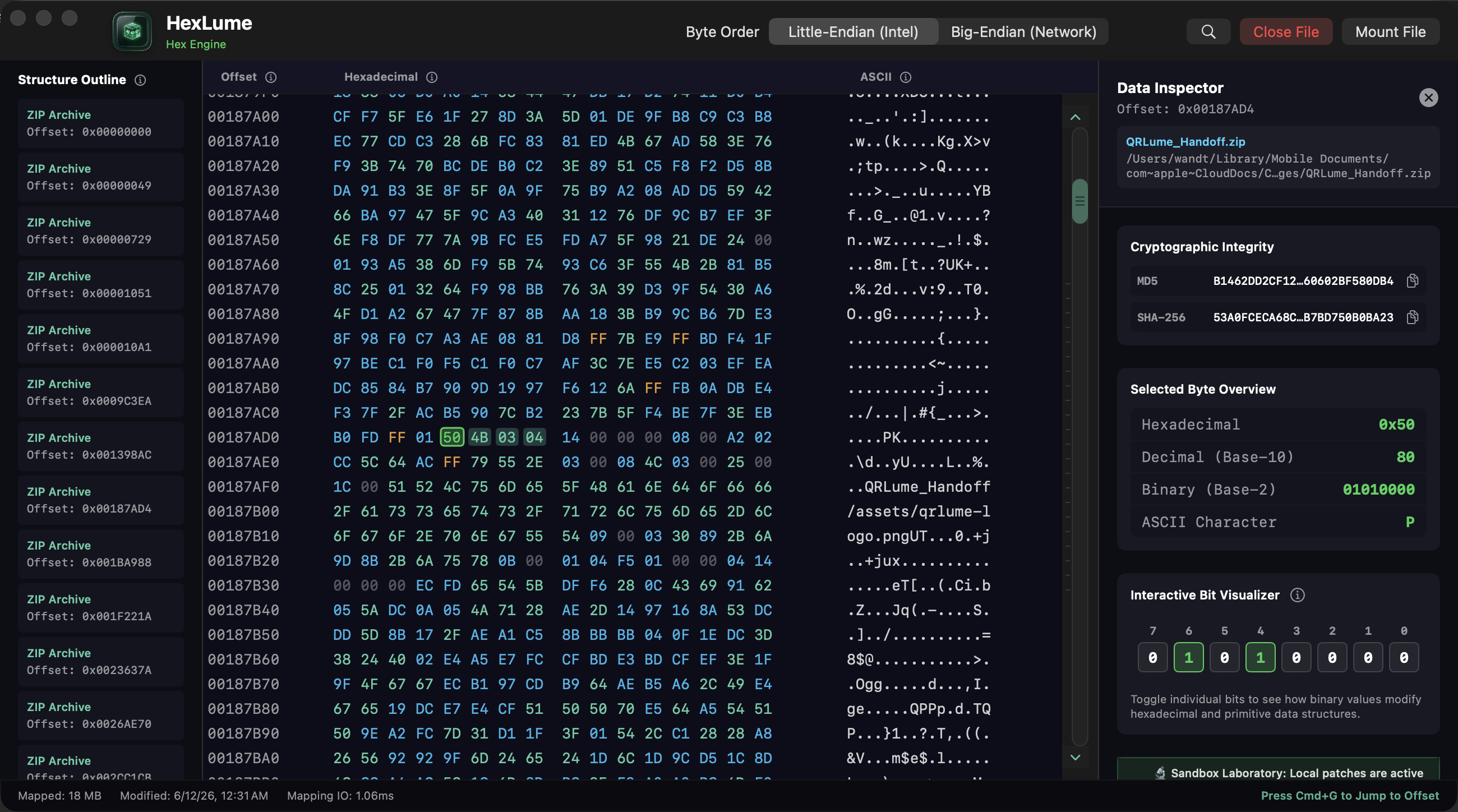Toggle bit 3 in the bit visualizer
Image resolution: width=1458 pixels, height=812 pixels.
pyautogui.click(x=1296, y=658)
